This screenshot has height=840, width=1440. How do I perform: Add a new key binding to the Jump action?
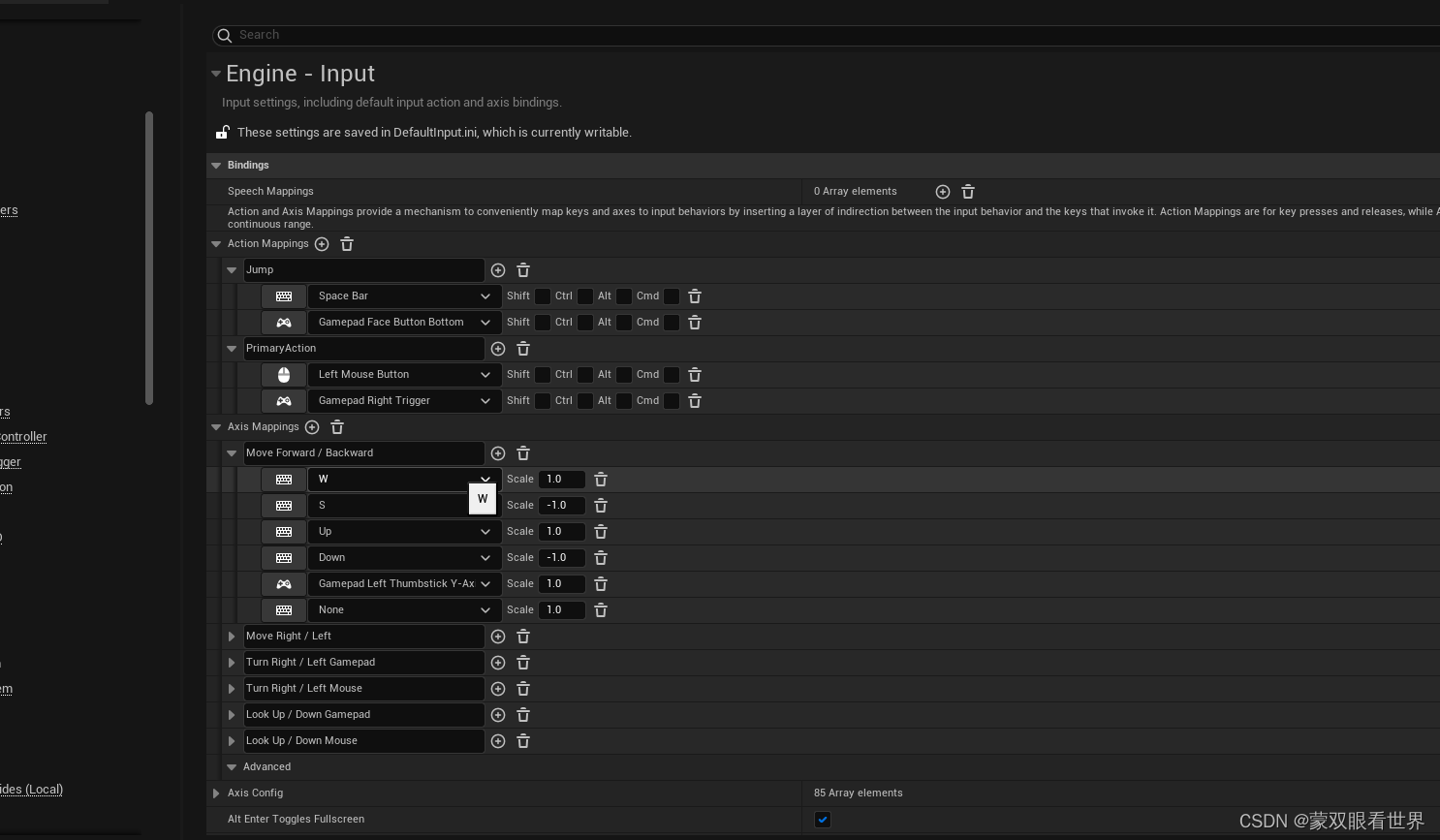click(x=498, y=269)
